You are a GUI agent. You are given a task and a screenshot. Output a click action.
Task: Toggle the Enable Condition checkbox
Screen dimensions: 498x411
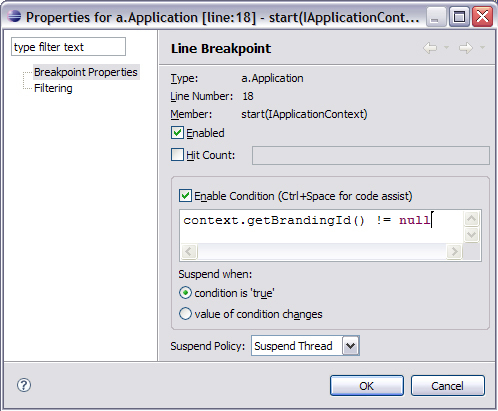click(x=185, y=196)
